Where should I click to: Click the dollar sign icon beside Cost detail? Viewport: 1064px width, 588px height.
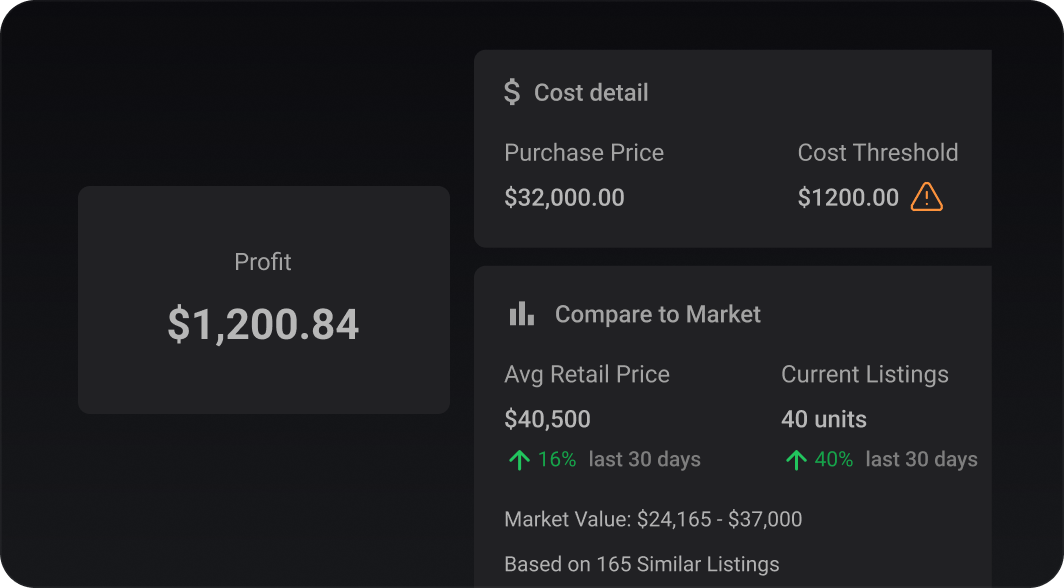coord(512,92)
